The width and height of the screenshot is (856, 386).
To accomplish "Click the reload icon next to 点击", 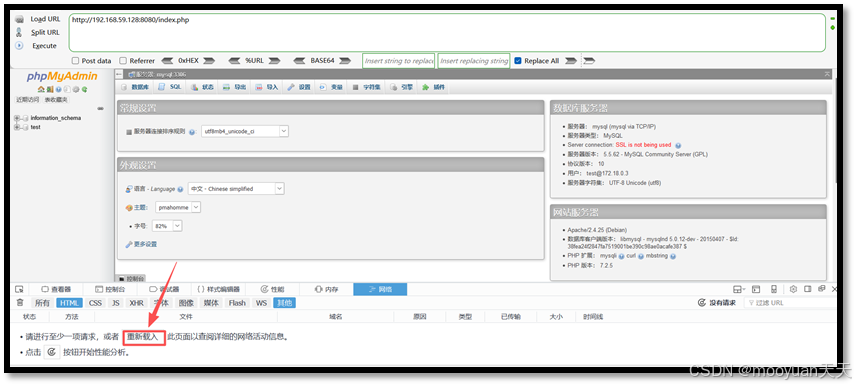I will pyautogui.click(x=51, y=352).
